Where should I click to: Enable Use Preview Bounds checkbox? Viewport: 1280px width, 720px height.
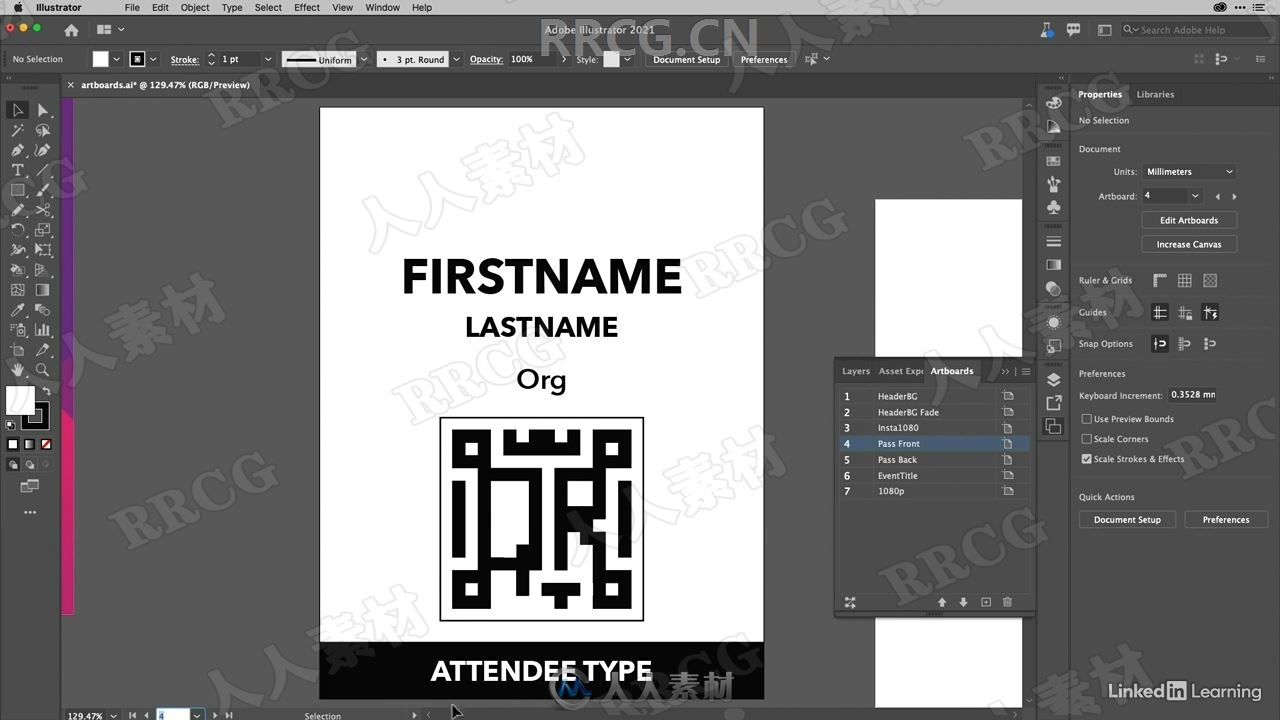pyautogui.click(x=1087, y=419)
